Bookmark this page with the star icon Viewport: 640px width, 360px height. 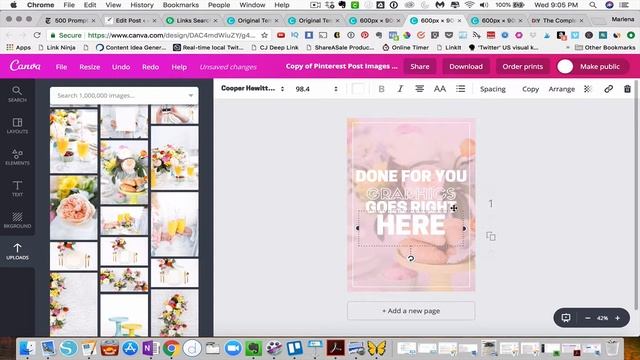point(264,35)
